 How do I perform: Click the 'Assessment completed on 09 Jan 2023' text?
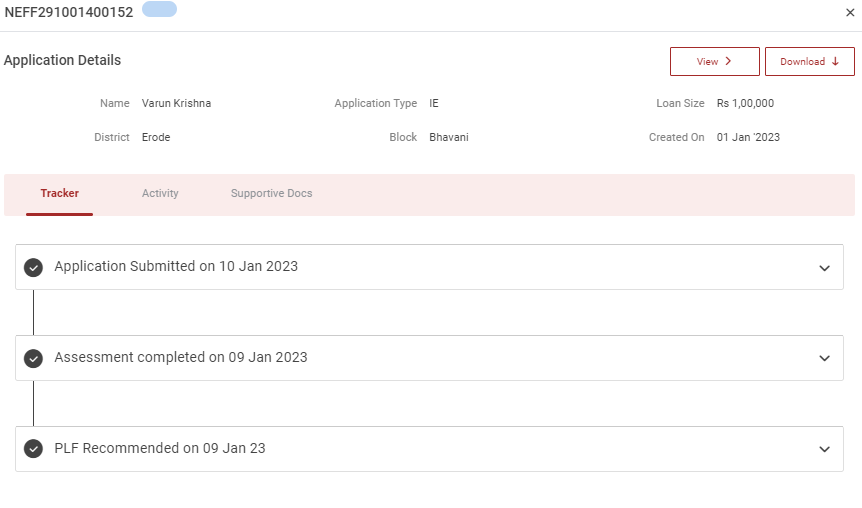[181, 358]
